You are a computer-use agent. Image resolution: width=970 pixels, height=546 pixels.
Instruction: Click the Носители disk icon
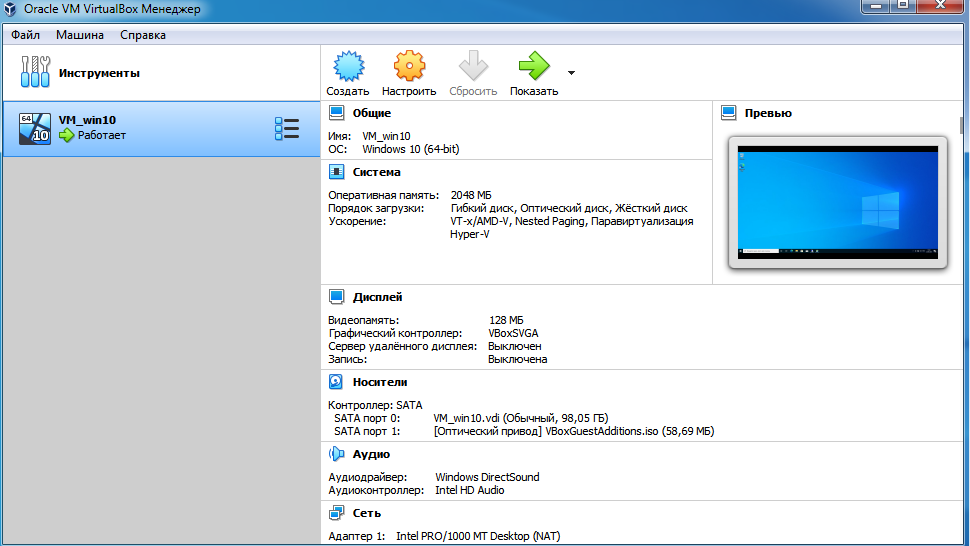click(x=336, y=382)
